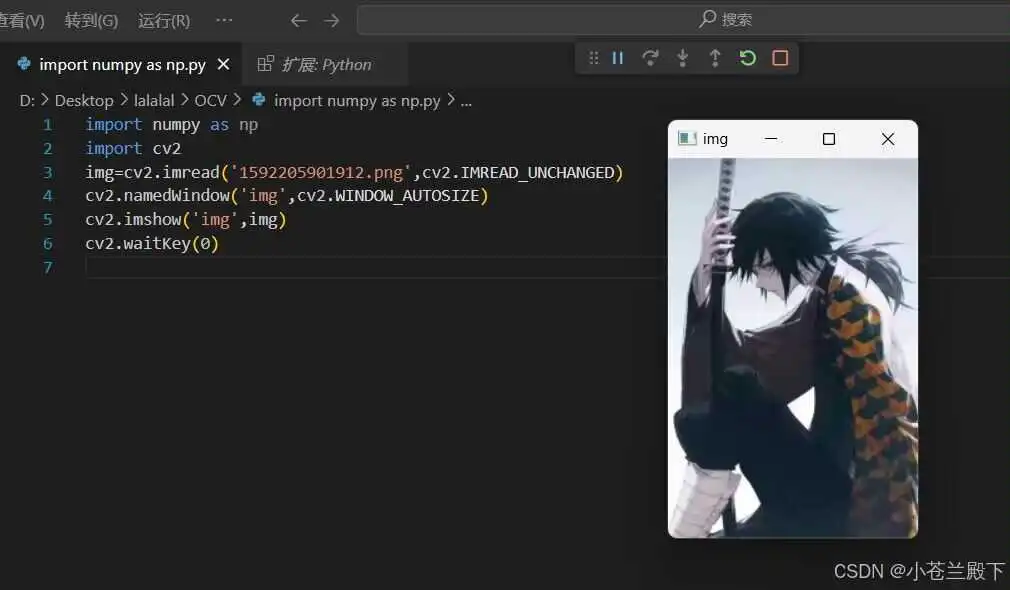Screen dimensions: 1010x590
Task: Click cv2.namedWindow on line 4
Action: click(x=157, y=196)
